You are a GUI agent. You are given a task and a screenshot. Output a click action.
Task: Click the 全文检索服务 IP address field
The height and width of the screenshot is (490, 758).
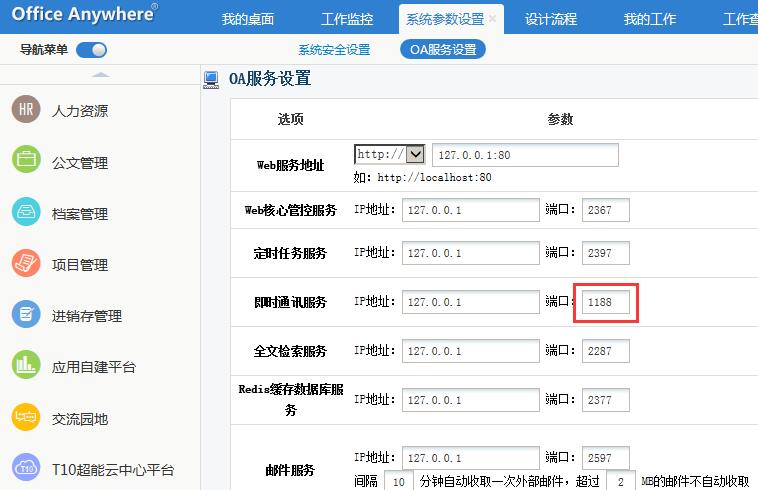[x=470, y=351]
